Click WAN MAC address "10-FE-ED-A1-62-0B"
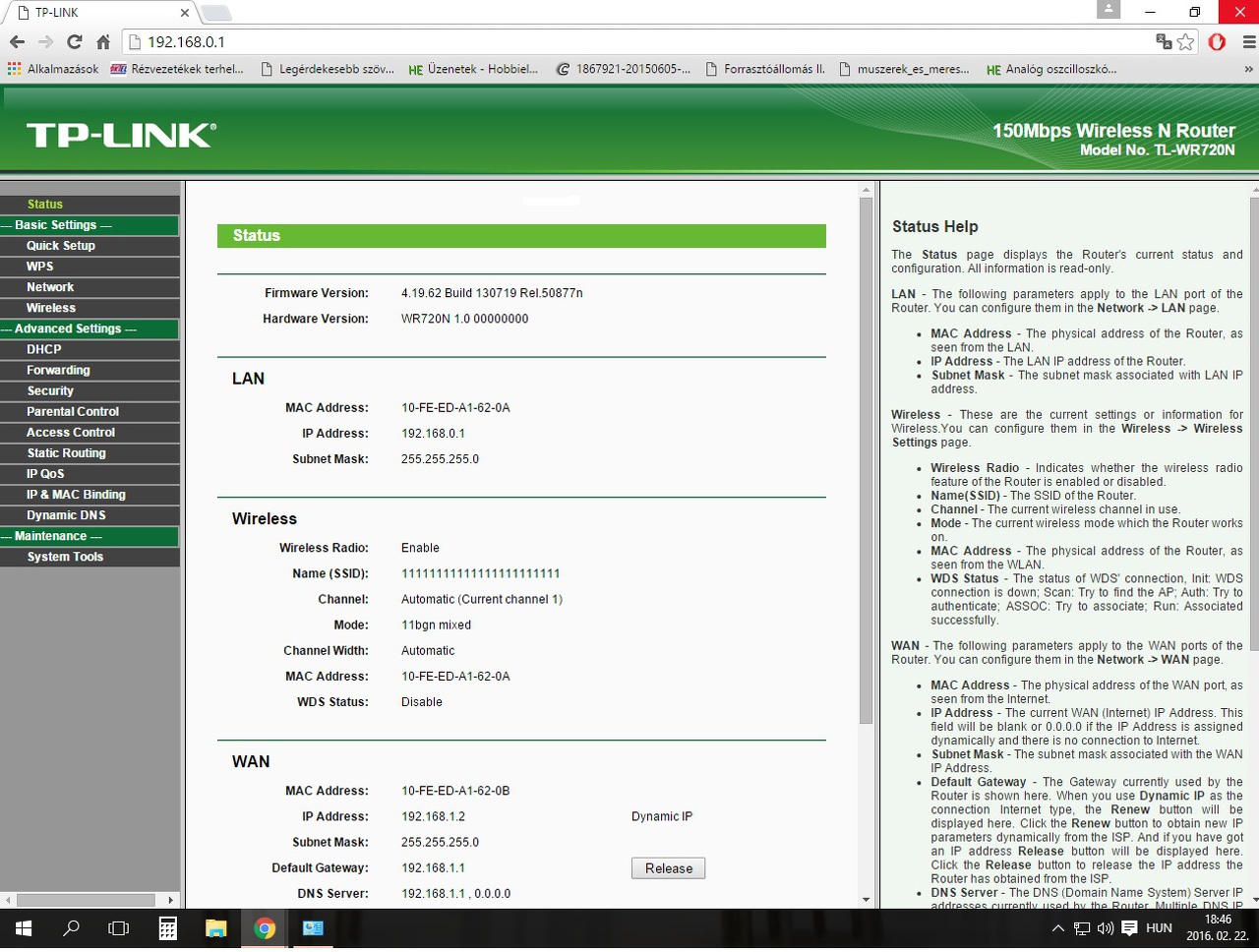Viewport: 1259px width, 952px height. (455, 791)
